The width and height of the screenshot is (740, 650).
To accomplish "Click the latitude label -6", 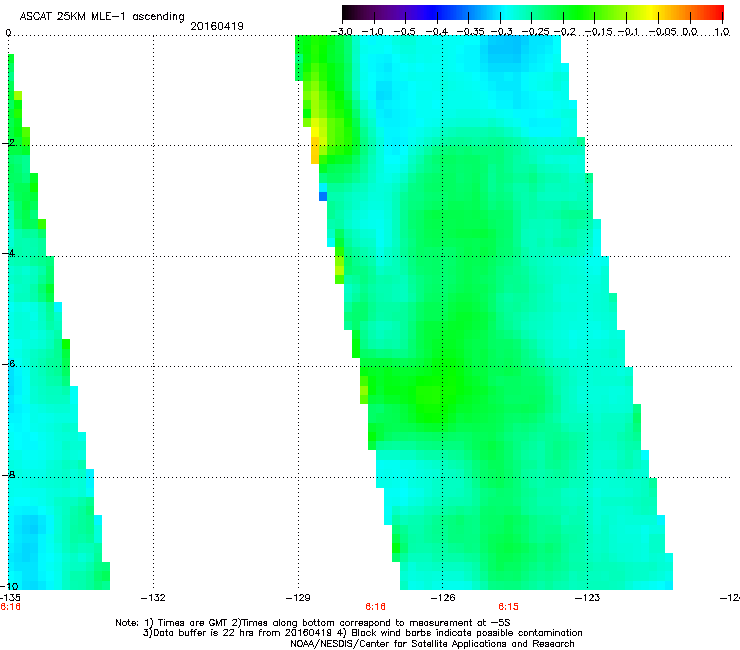I will click(x=8, y=363).
